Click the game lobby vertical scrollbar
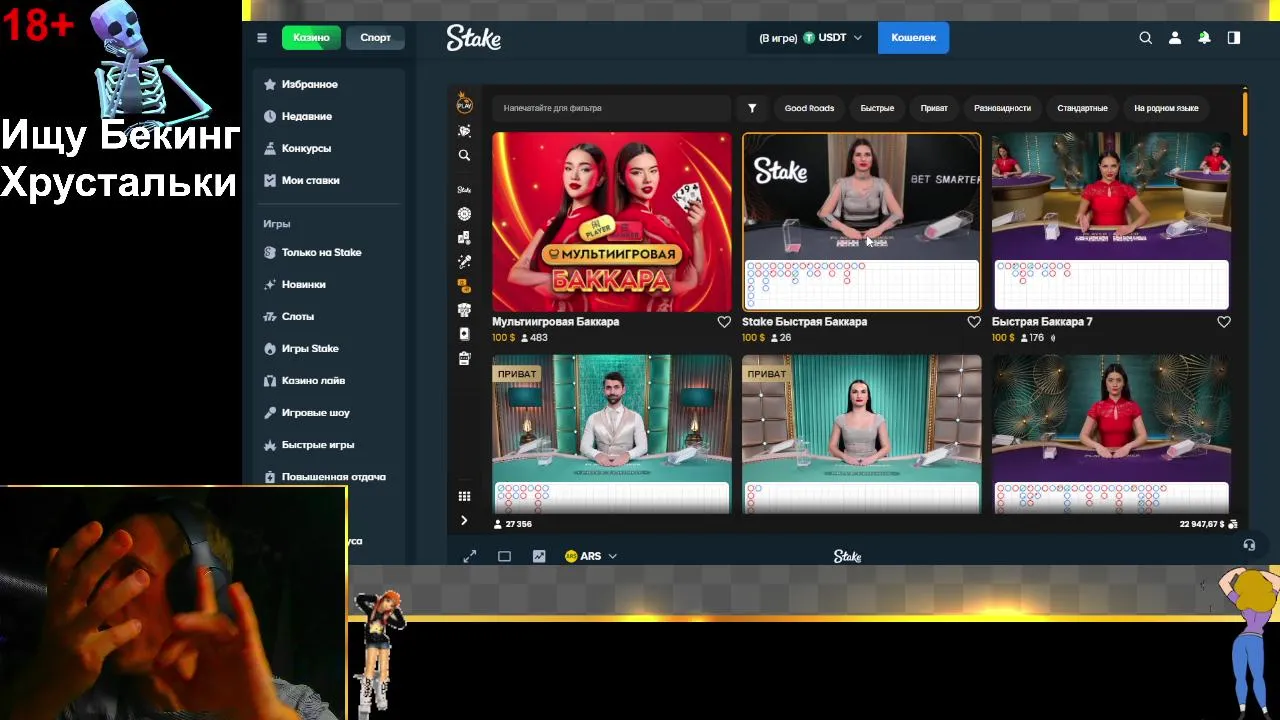Viewport: 1280px width, 720px height. click(x=1245, y=113)
